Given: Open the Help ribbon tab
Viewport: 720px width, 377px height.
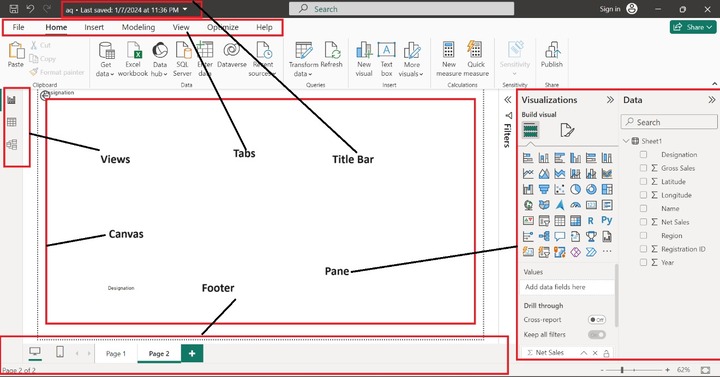Looking at the screenshot, I should coord(264,27).
